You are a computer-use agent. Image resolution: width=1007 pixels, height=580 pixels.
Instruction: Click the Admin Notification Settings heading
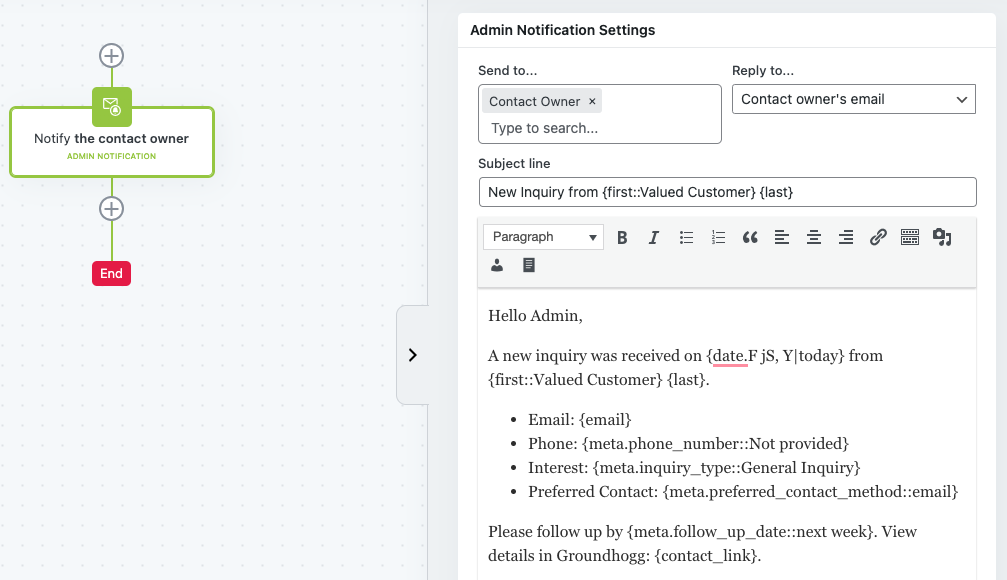coord(563,30)
